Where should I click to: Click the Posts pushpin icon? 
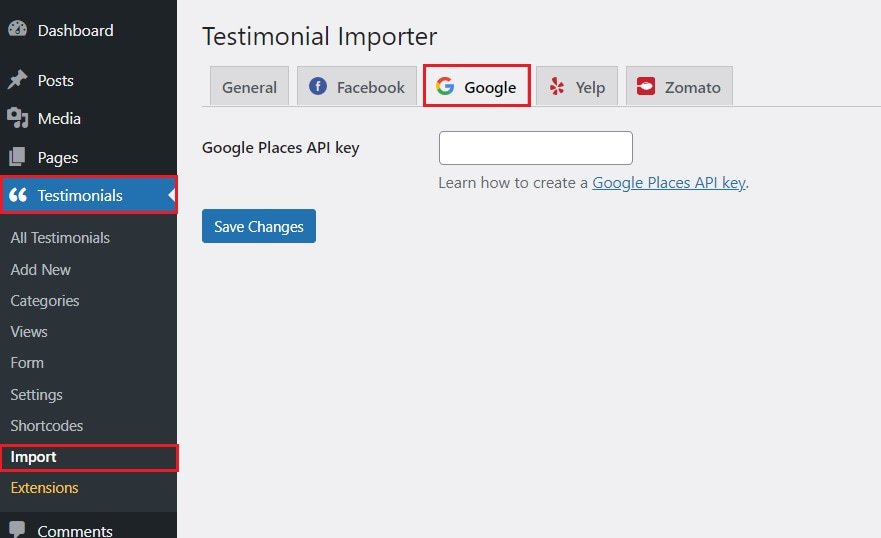pos(17,80)
